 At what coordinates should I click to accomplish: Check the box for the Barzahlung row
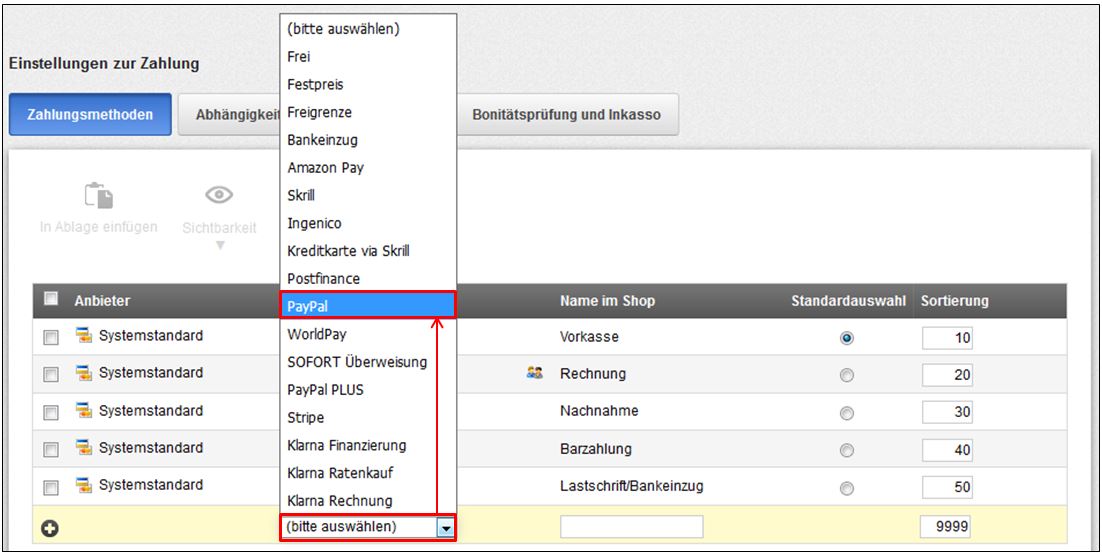point(51,450)
